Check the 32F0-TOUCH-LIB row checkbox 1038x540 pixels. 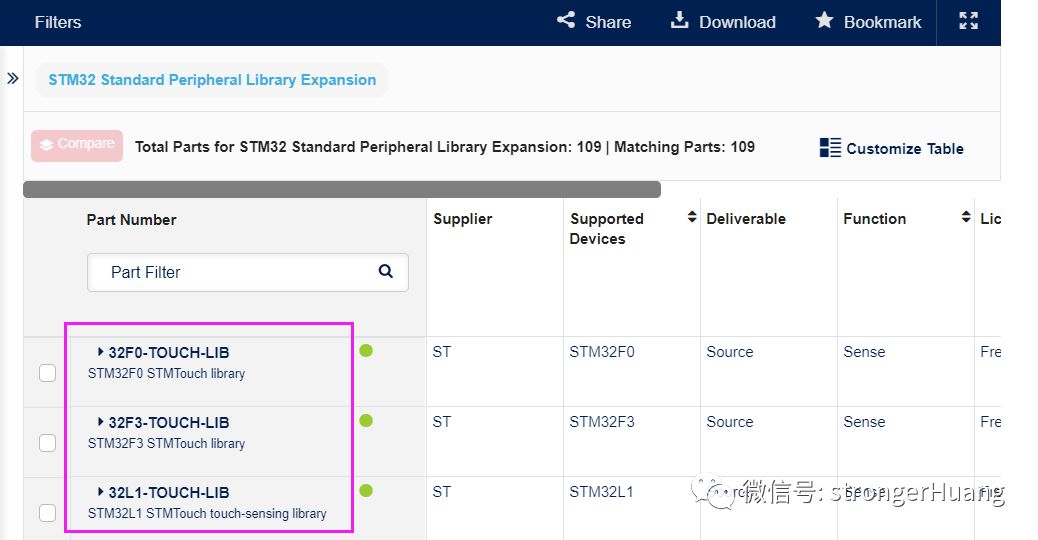click(48, 373)
